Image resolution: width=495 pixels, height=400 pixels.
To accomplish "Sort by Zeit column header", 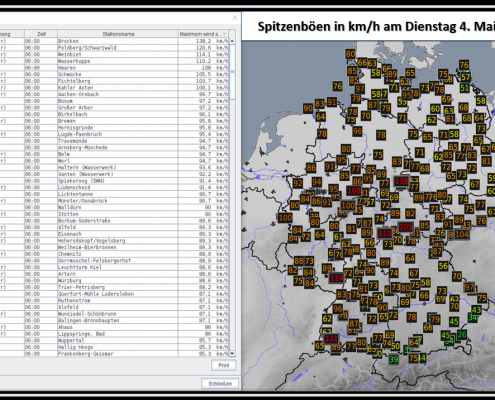I will point(41,34).
